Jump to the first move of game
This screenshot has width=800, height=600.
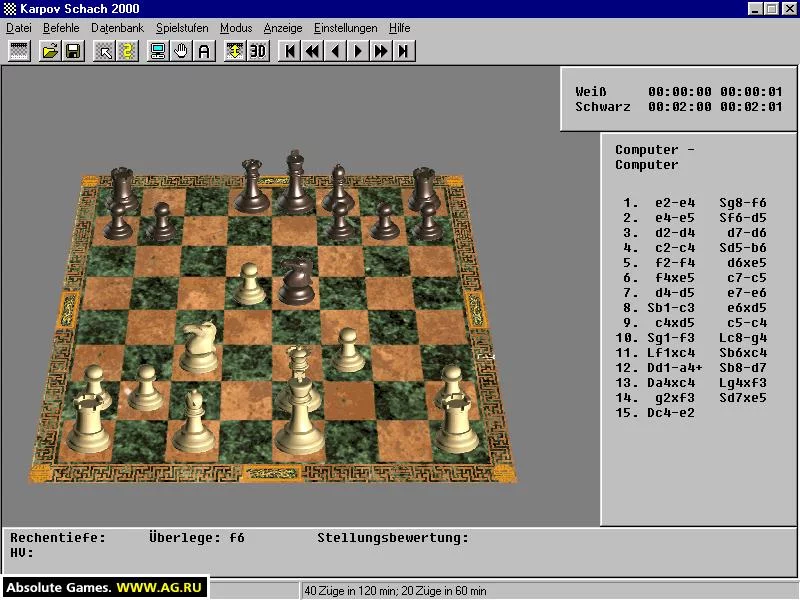(289, 51)
